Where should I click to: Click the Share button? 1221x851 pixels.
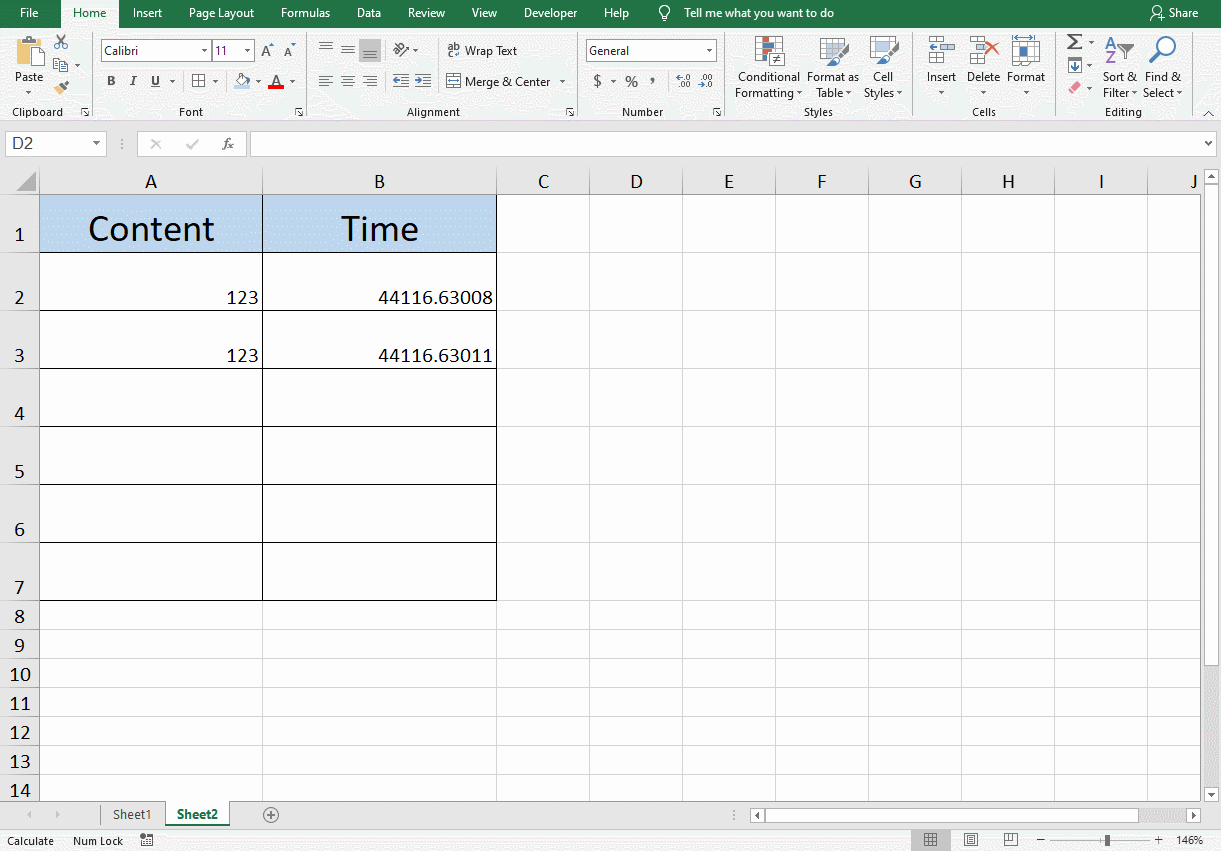pos(1175,13)
